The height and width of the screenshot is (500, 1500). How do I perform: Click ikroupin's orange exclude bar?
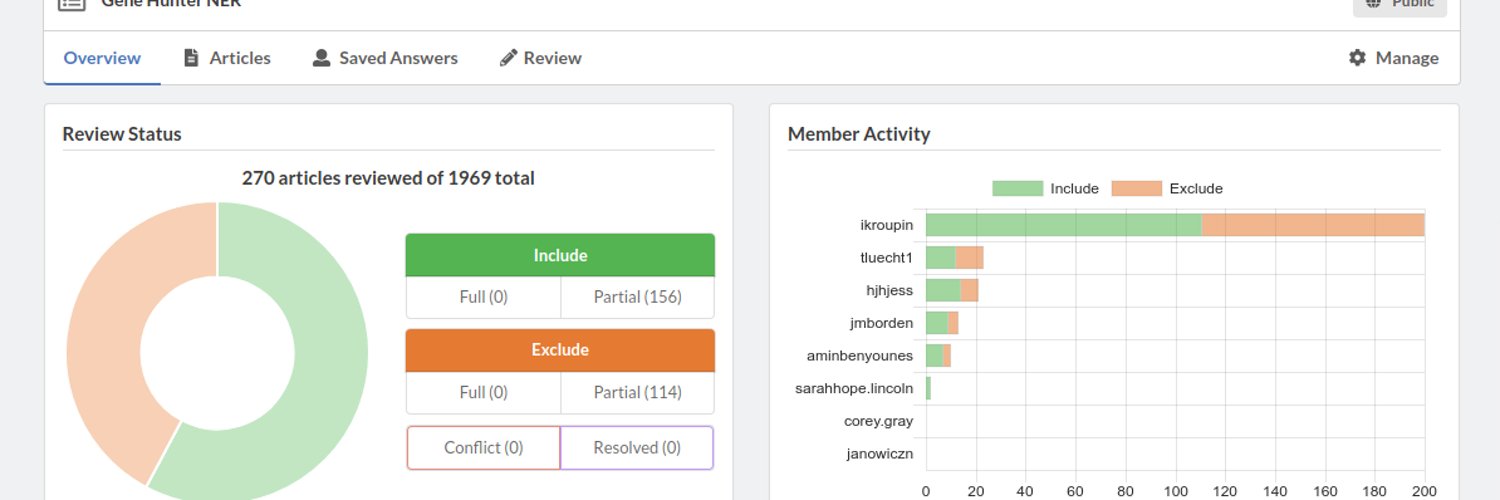[1313, 225]
